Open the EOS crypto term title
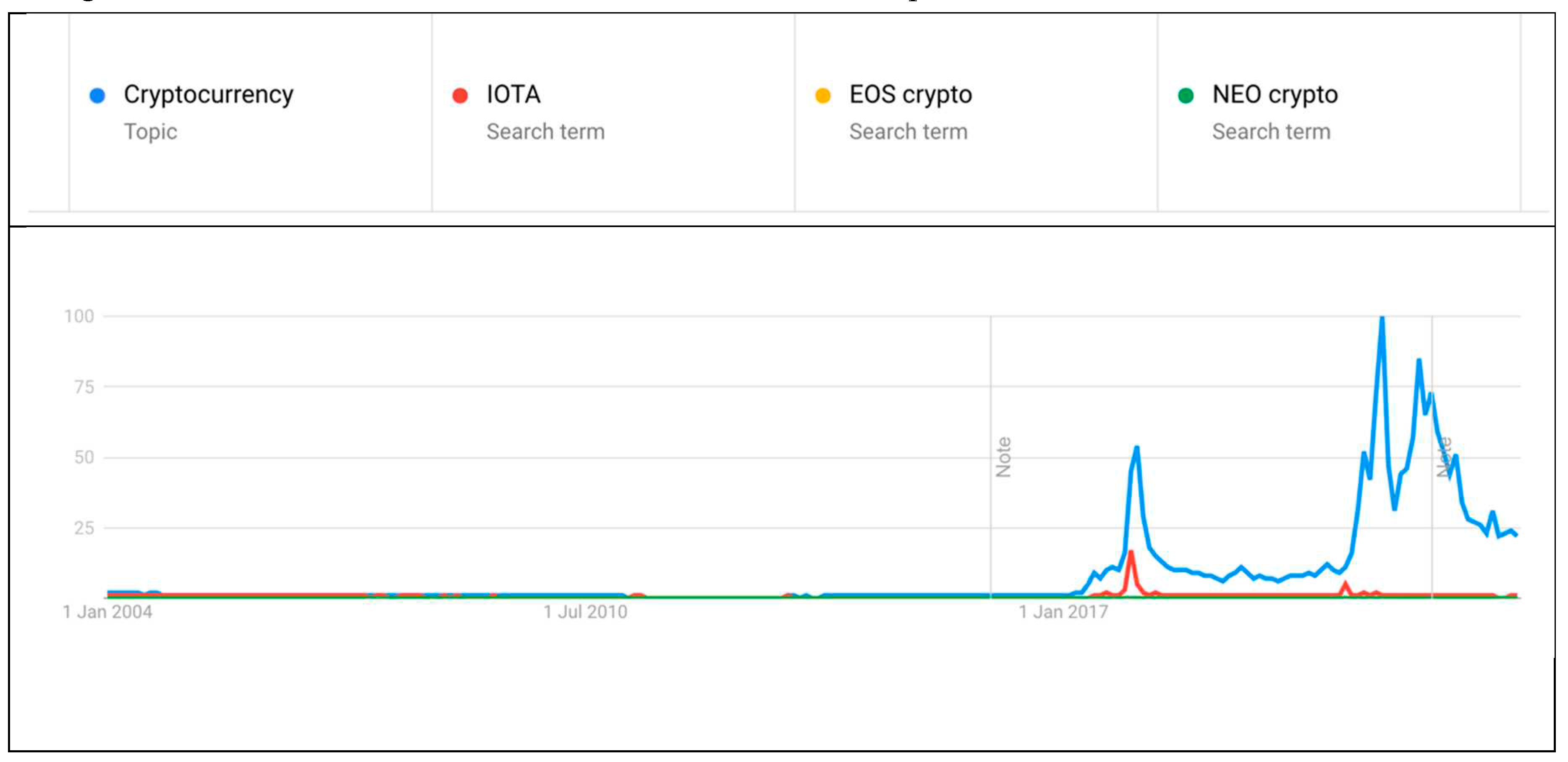Image resolution: width=1568 pixels, height=762 pixels. (911, 94)
